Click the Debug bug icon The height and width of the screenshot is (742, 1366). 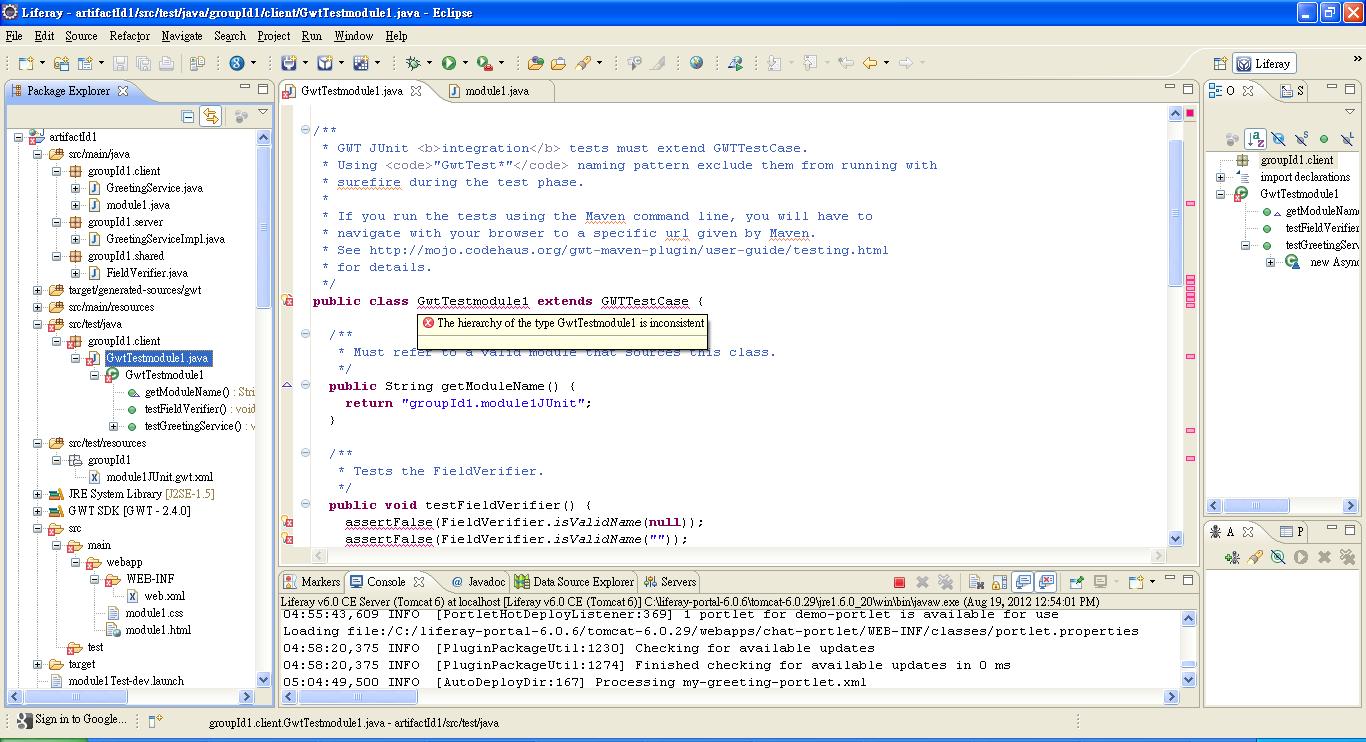click(x=413, y=63)
